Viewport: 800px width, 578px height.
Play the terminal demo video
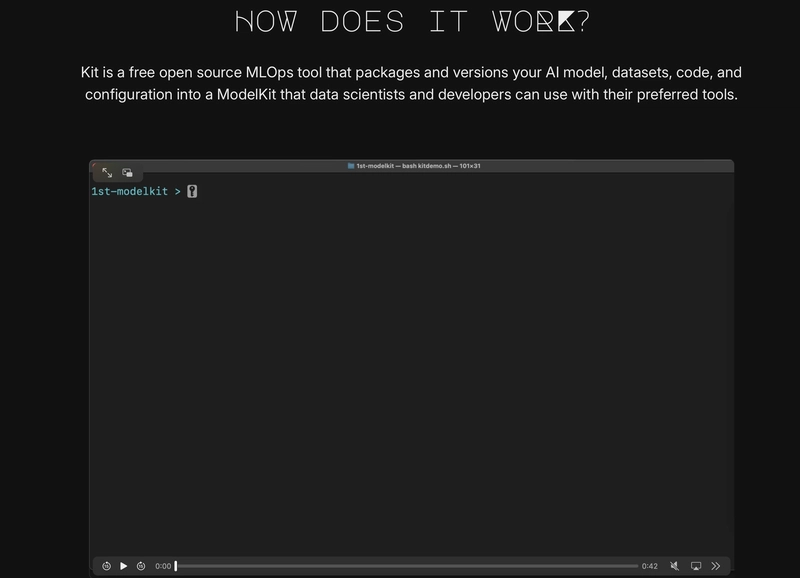click(124, 566)
